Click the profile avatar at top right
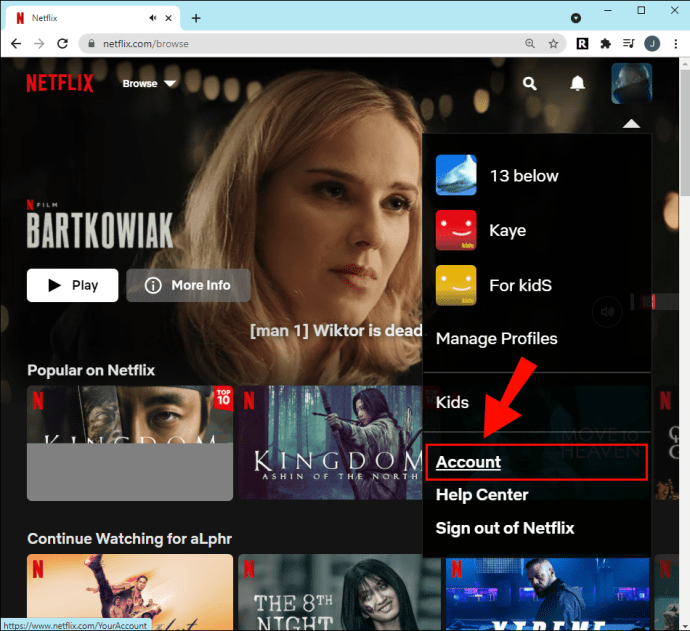Image resolution: width=690 pixels, height=631 pixels. point(631,83)
